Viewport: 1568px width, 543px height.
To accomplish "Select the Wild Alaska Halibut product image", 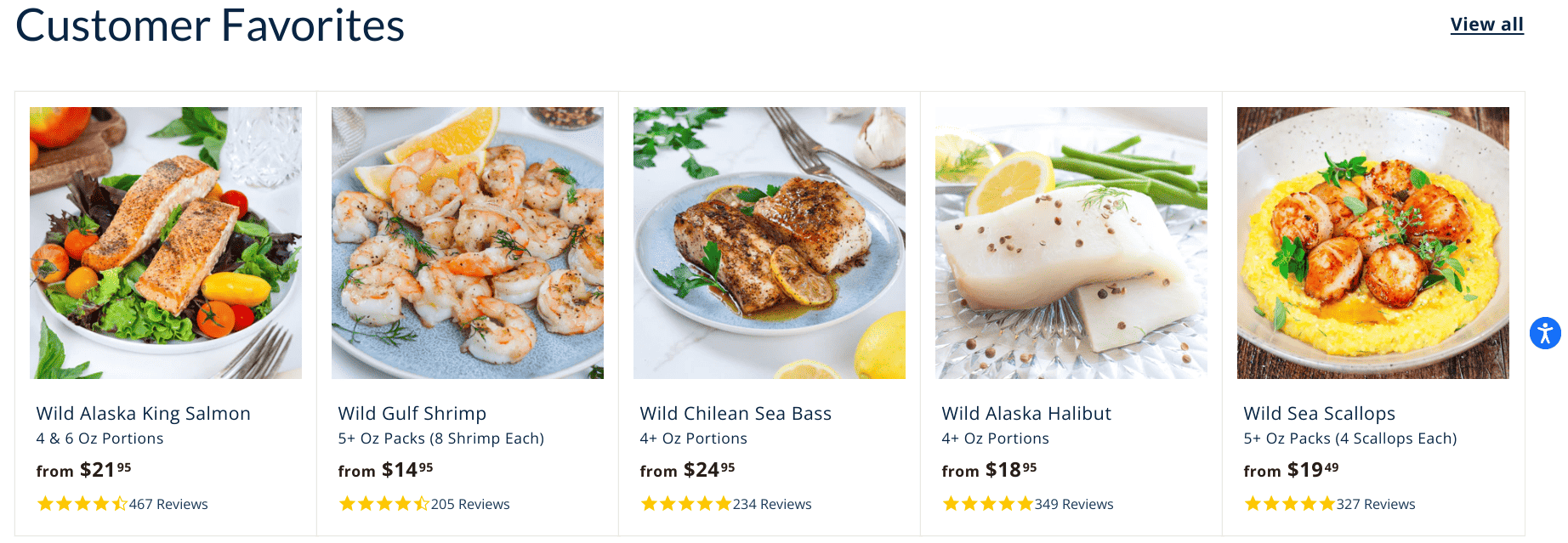I will pyautogui.click(x=1071, y=242).
